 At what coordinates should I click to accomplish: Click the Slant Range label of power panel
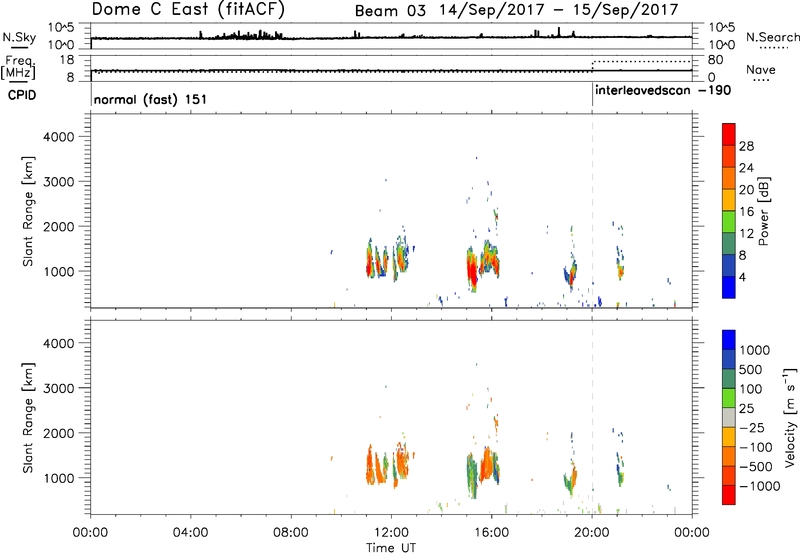point(28,211)
